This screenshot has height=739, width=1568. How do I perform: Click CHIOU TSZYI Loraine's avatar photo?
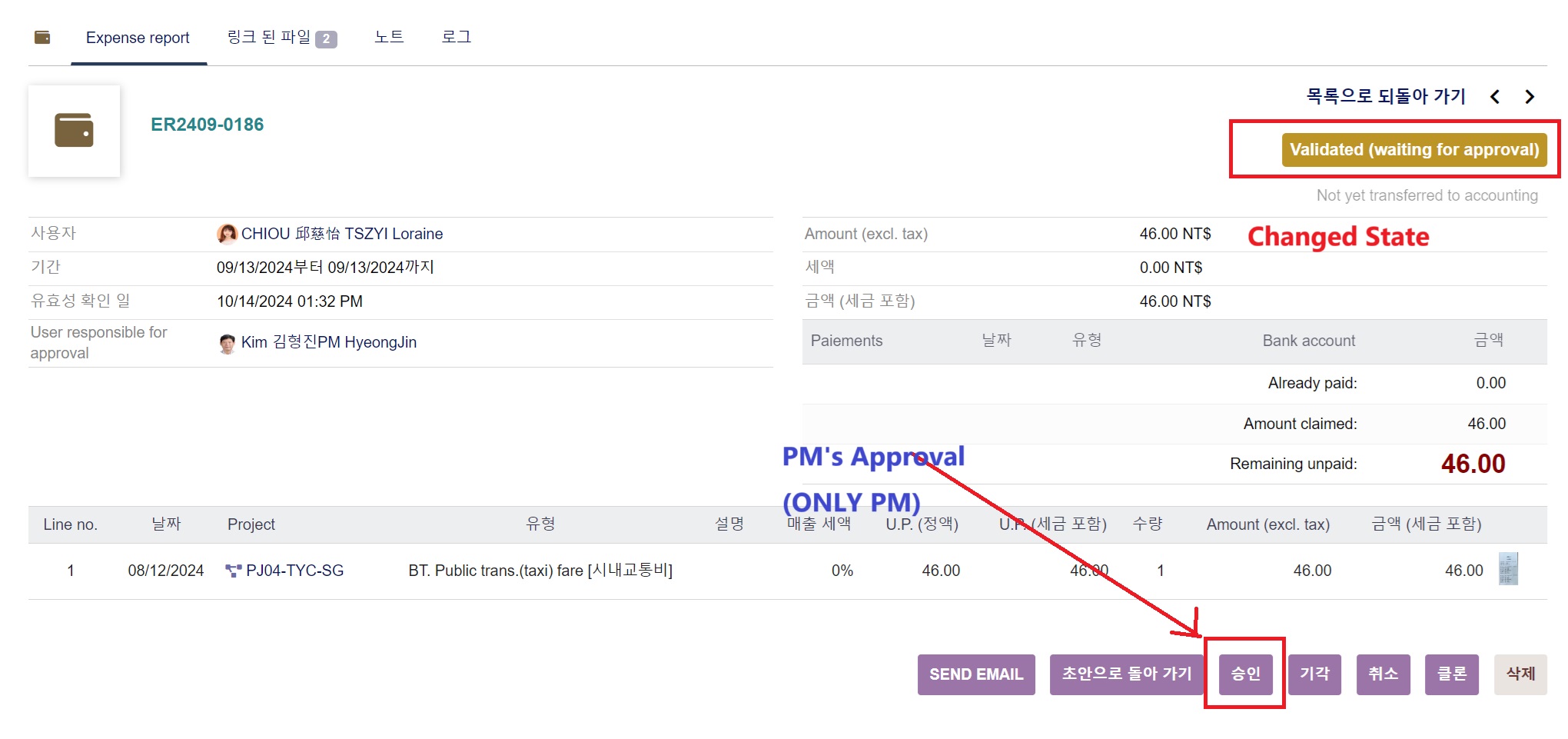227,234
